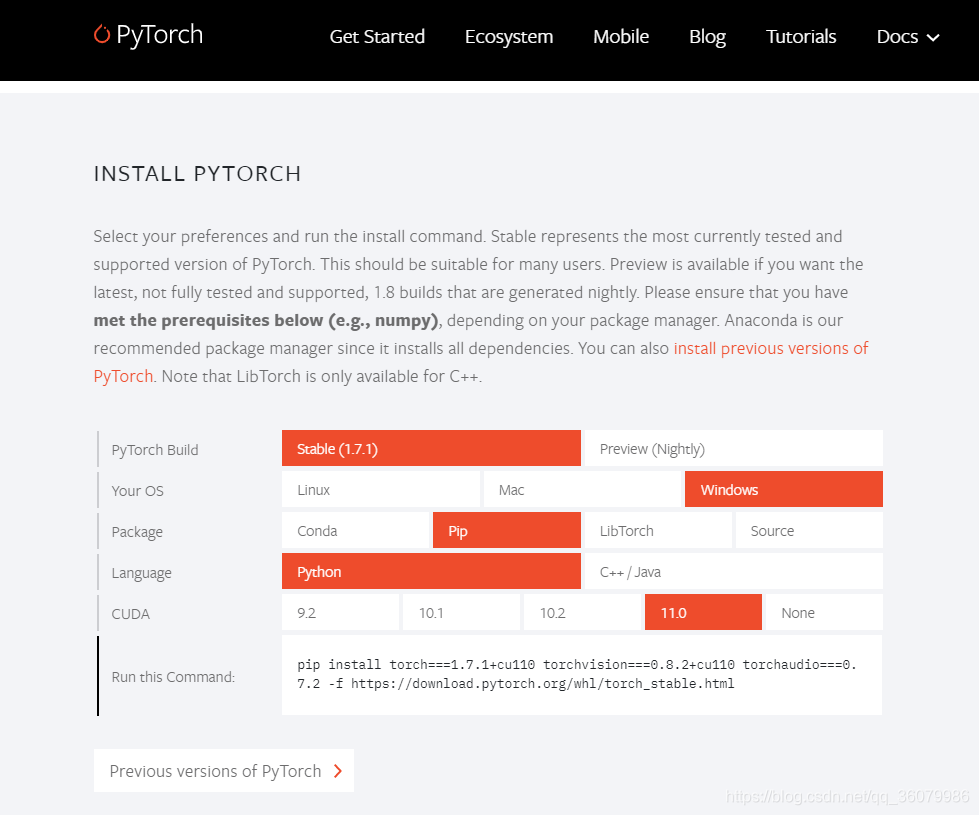
Task: Select the Preview (Nightly) build option
Action: point(733,448)
